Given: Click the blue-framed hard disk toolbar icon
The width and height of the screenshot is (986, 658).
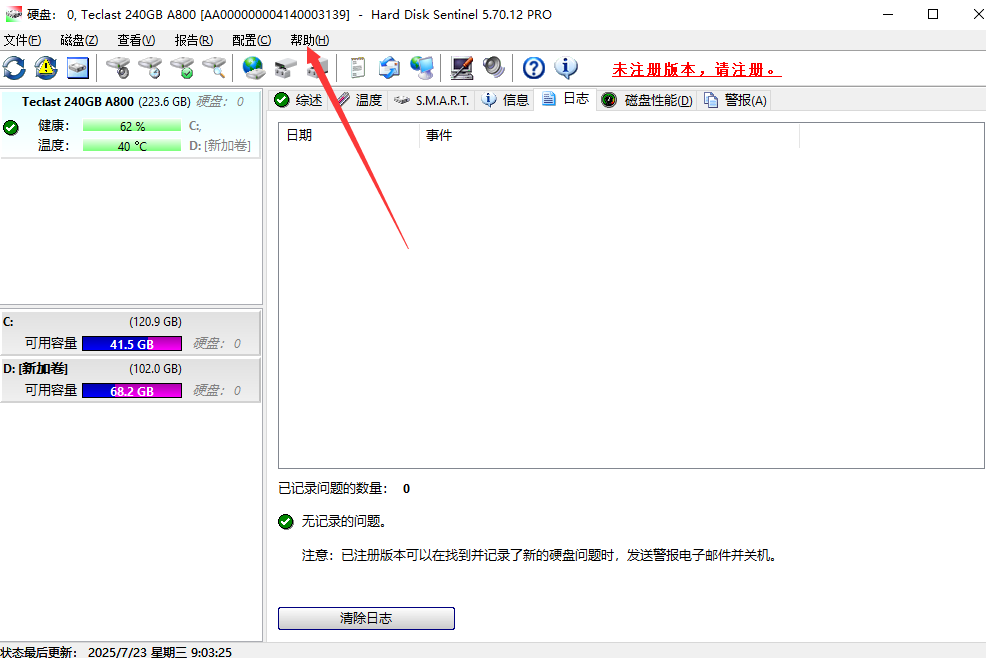Looking at the screenshot, I should point(78,68).
